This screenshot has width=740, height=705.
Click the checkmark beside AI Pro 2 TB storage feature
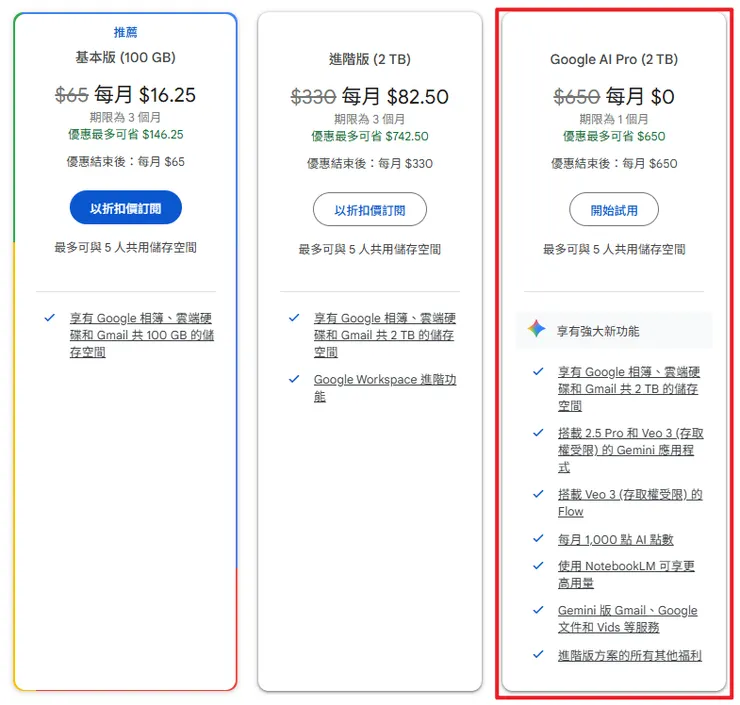(x=538, y=371)
